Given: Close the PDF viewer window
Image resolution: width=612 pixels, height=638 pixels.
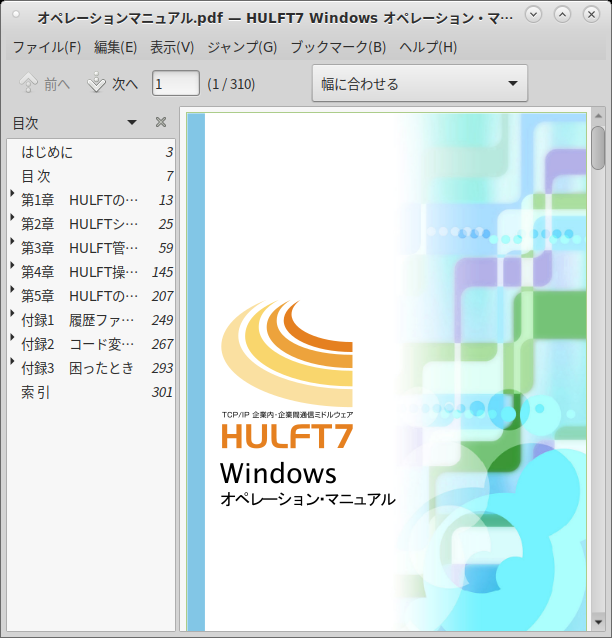Looking at the screenshot, I should tap(591, 15).
